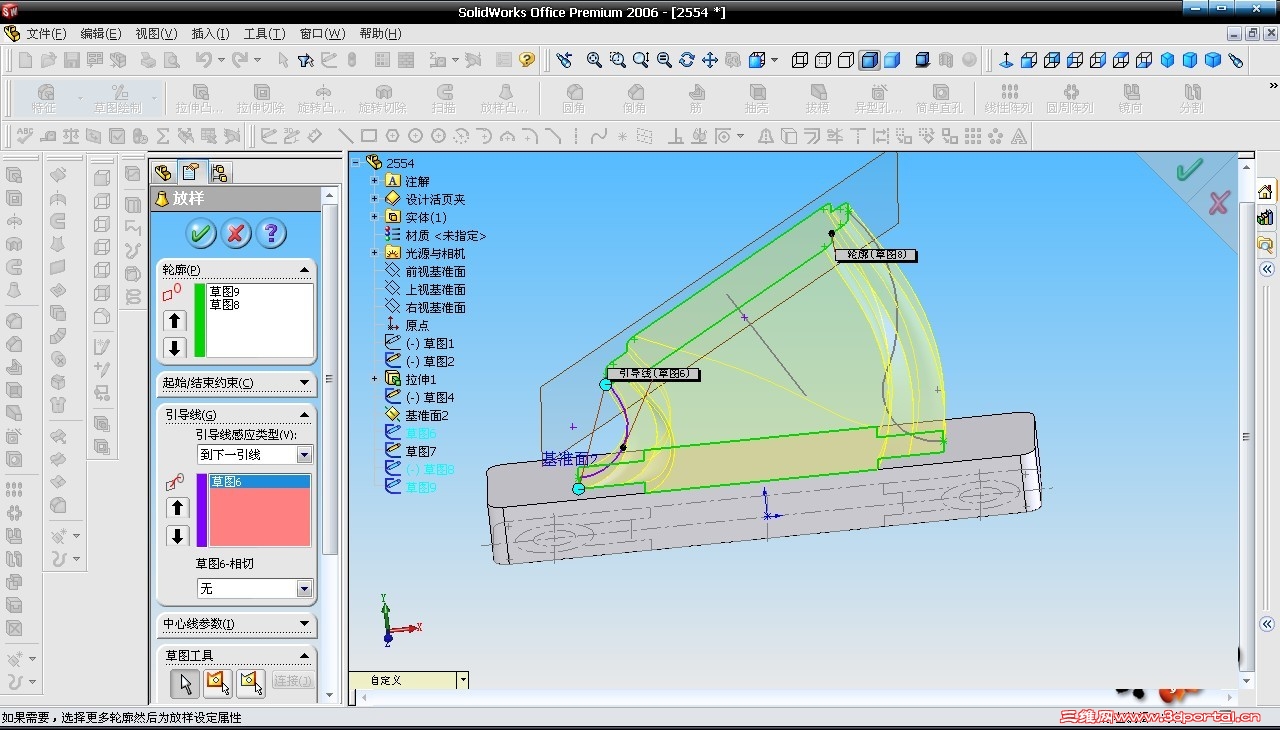Accept the loft with the green checkmark
Viewport: 1280px width, 730px height.
(201, 234)
